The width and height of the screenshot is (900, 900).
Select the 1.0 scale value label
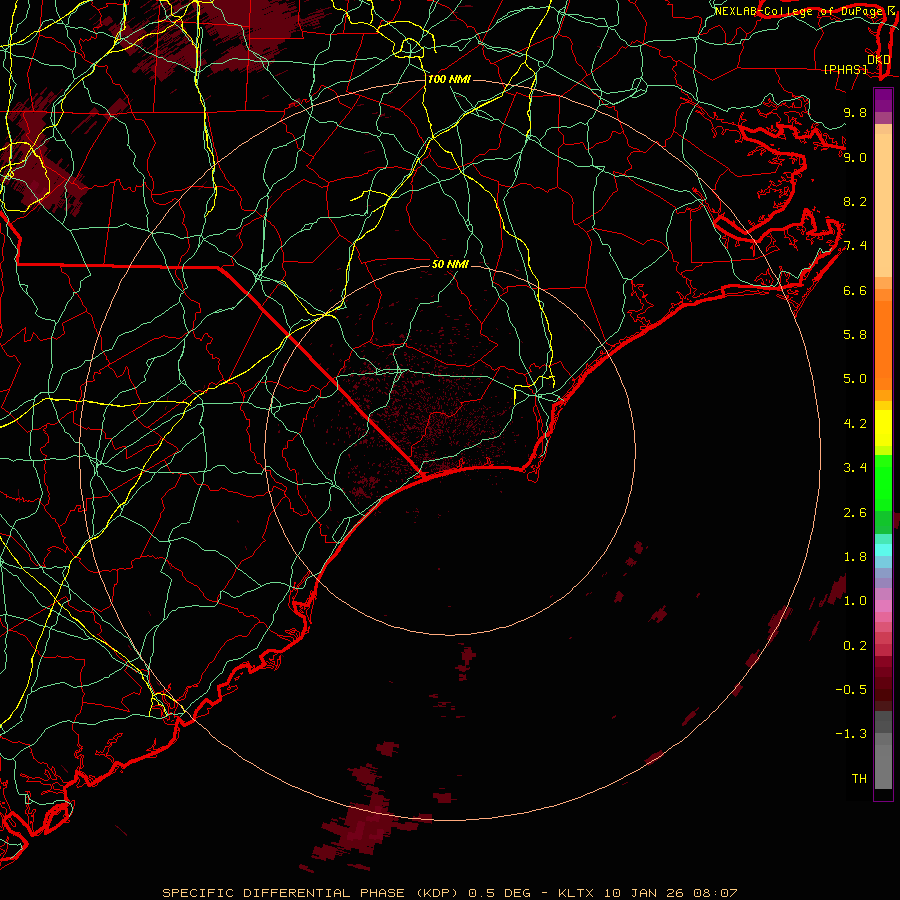pos(855,601)
